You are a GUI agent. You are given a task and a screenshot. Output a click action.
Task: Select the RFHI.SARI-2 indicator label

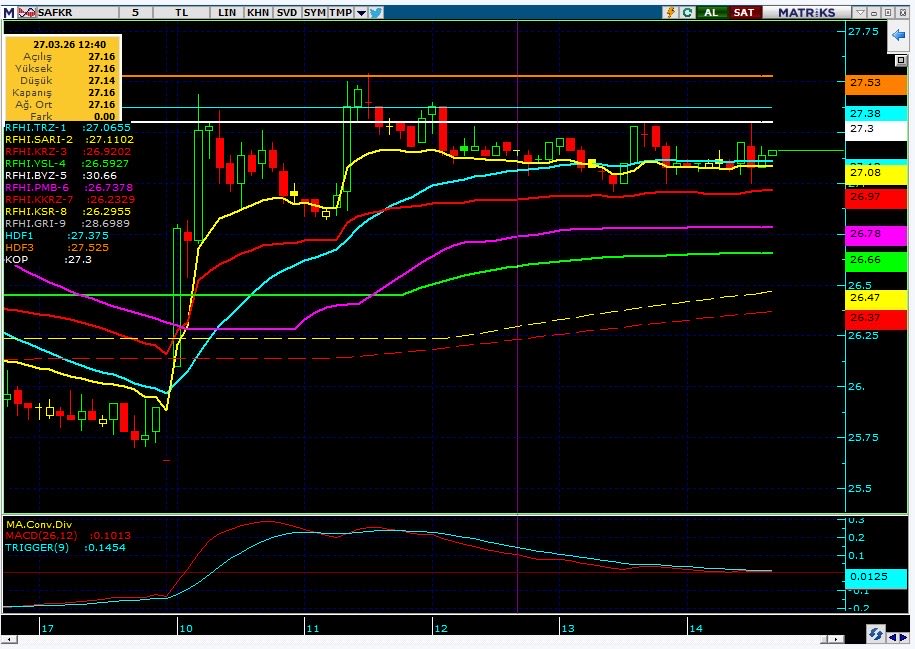[x=39, y=139]
